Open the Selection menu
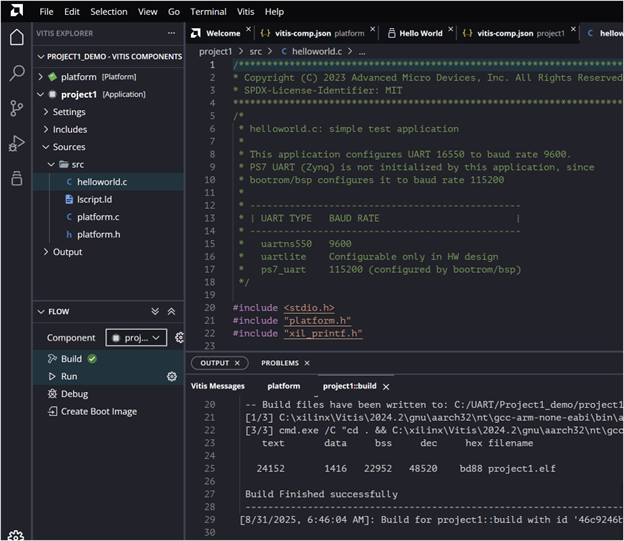 pos(109,12)
